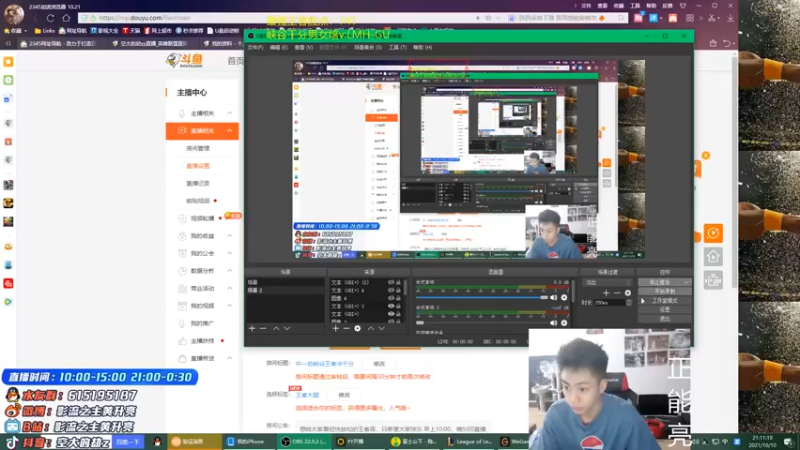Image resolution: width=800 pixels, height=450 pixels.
Task: Move scene up in the Scenes panel
Action: coord(276,329)
